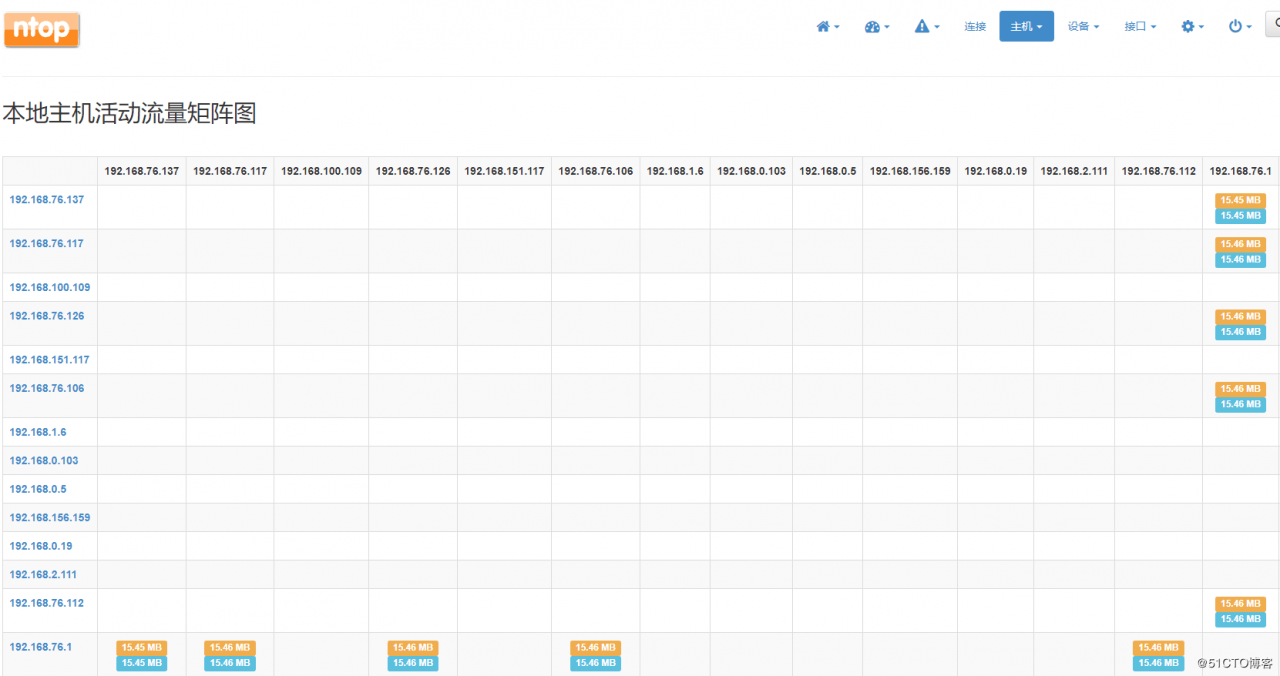Open host 192.168.76.137 row link

coord(47,200)
